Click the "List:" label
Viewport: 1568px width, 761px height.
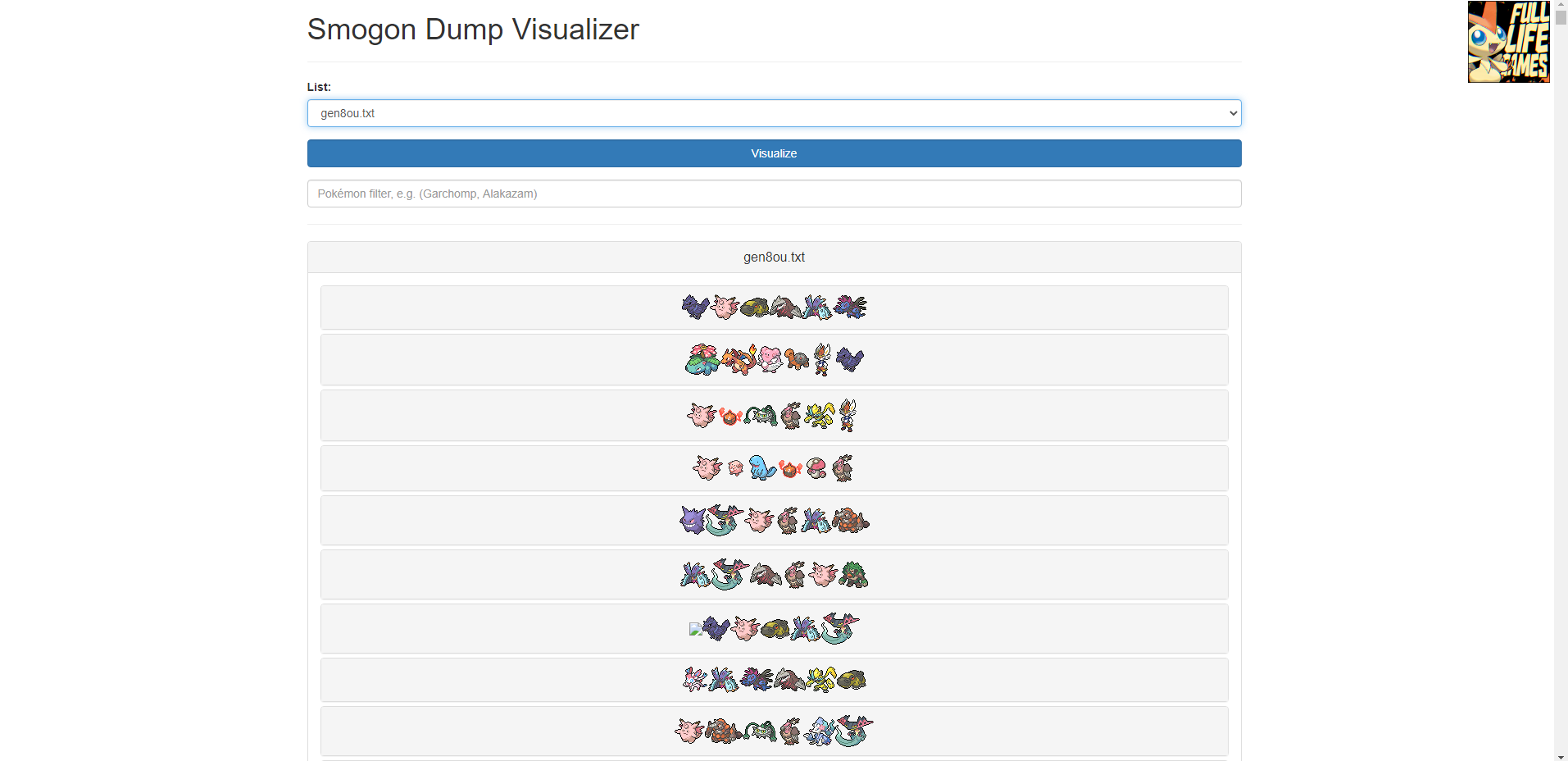(319, 87)
